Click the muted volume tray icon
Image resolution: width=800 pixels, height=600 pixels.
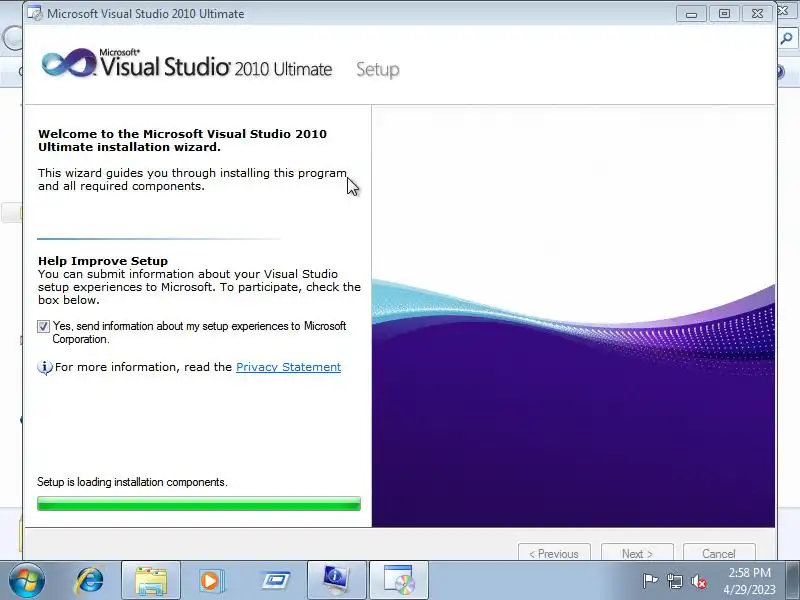698,581
